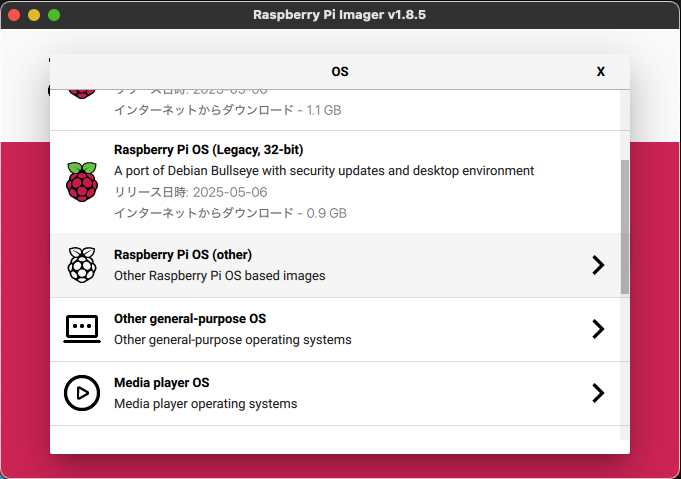
Task: Close the OS dialog with X button
Action: (601, 72)
